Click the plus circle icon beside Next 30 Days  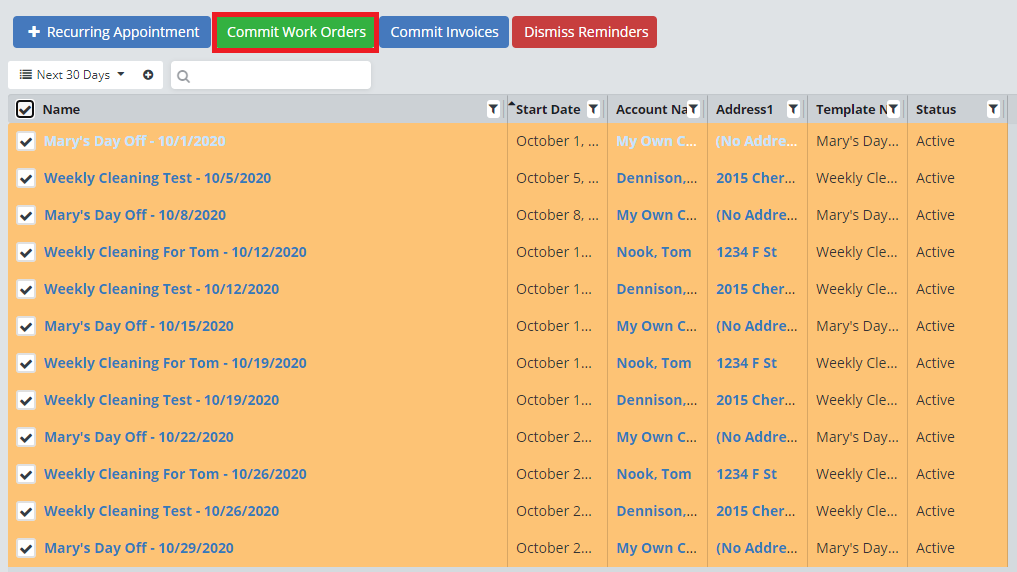(148, 75)
